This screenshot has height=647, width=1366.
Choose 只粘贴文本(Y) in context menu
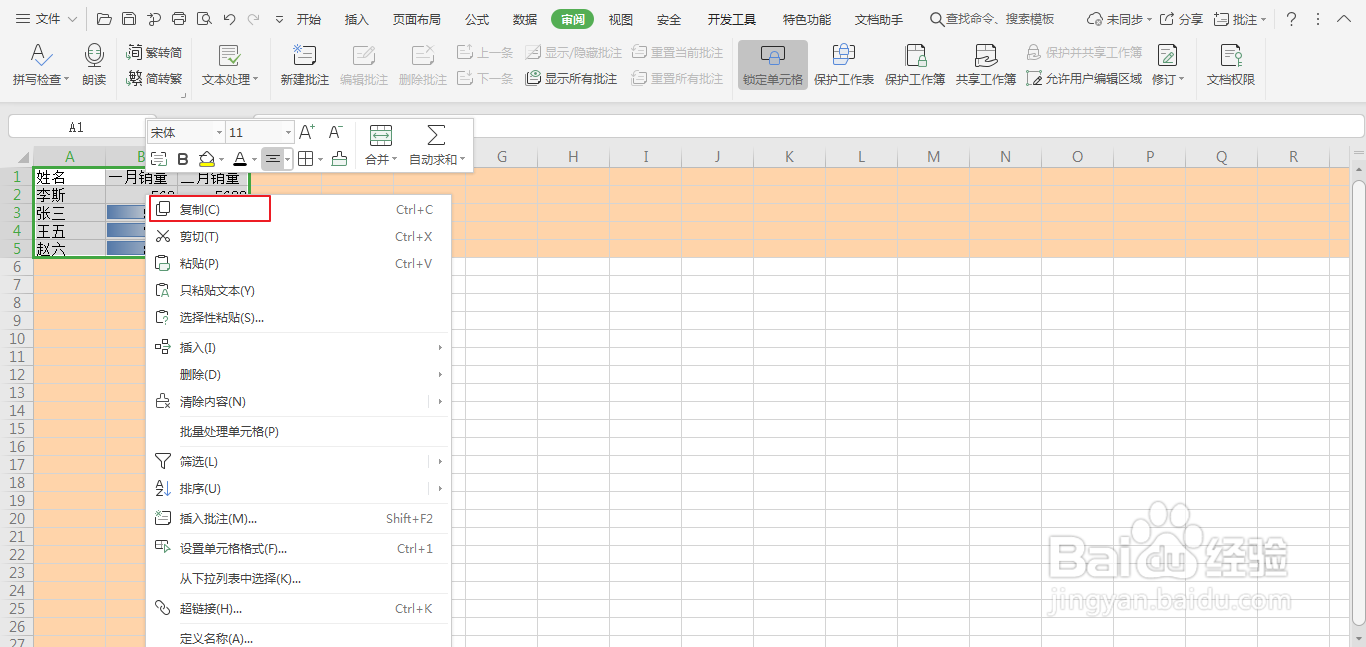click(x=298, y=291)
